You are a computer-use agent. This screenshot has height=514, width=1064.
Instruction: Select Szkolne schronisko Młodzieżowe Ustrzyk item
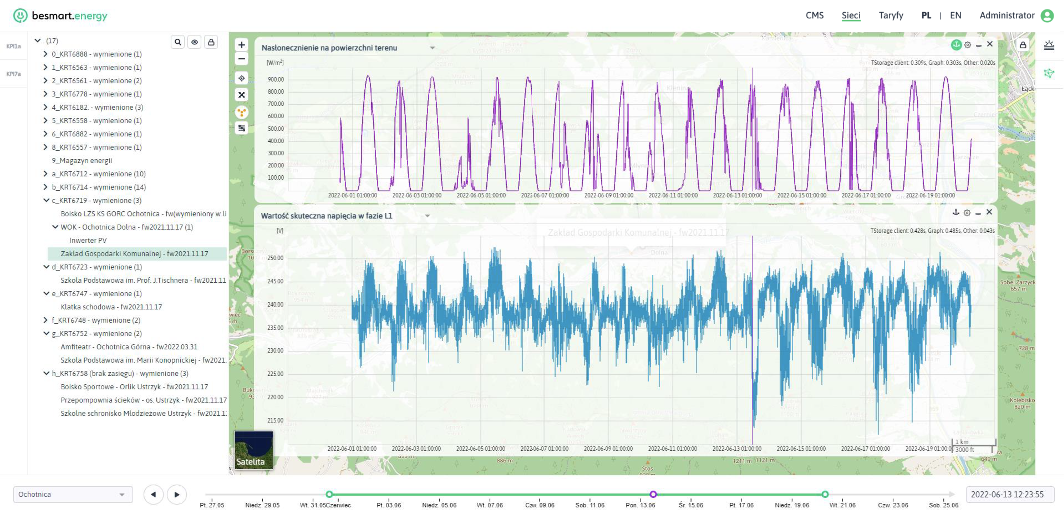143,413
